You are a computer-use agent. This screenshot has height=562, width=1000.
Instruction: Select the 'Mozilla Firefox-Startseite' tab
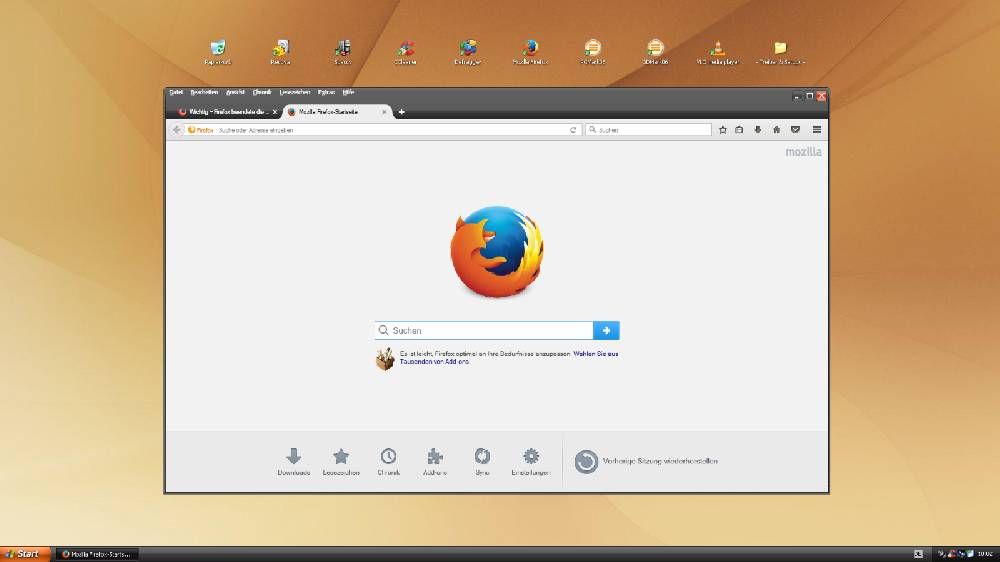pyautogui.click(x=337, y=112)
